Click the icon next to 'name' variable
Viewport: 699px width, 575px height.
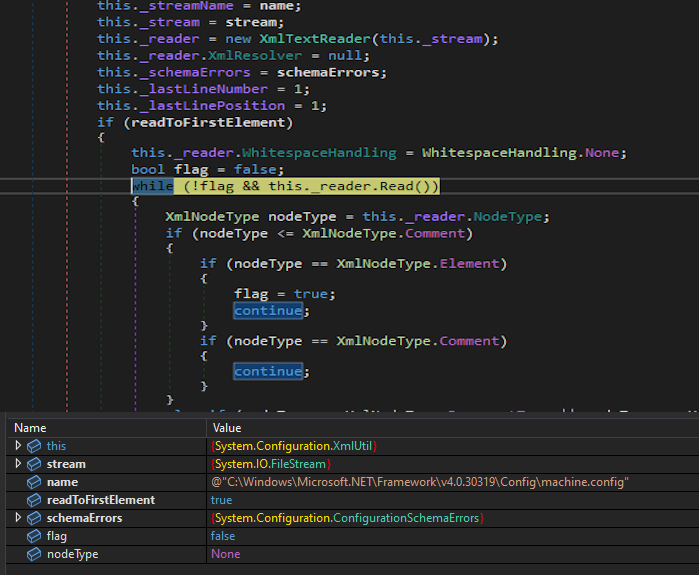click(x=34, y=482)
